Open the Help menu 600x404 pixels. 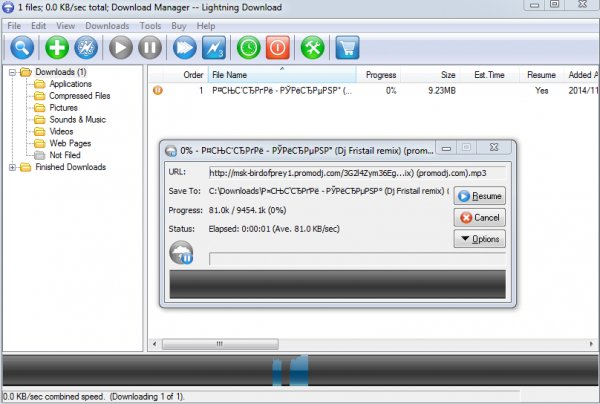206,26
